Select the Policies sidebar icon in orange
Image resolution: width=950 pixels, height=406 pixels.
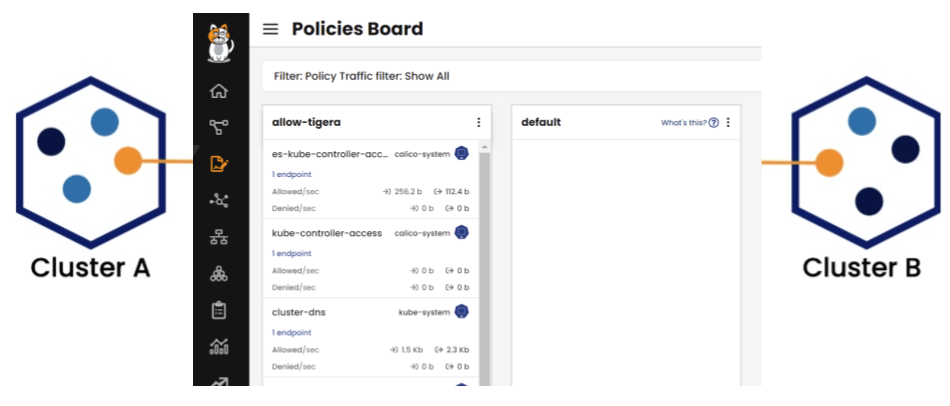pyautogui.click(x=219, y=164)
